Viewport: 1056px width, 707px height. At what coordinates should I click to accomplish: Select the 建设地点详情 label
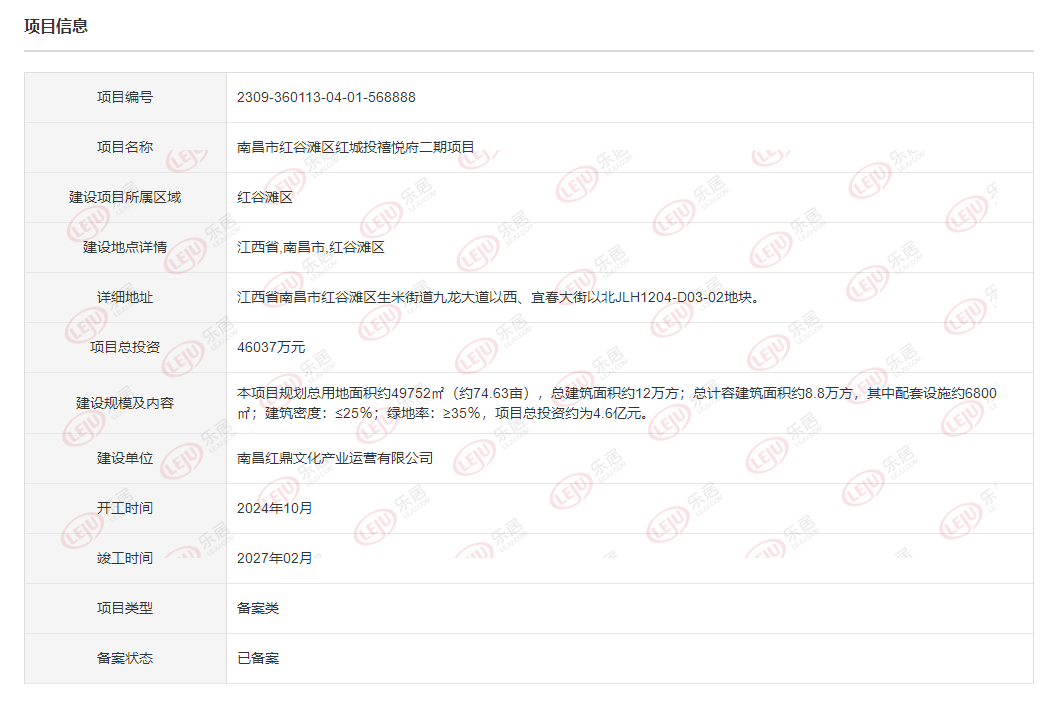(125, 247)
